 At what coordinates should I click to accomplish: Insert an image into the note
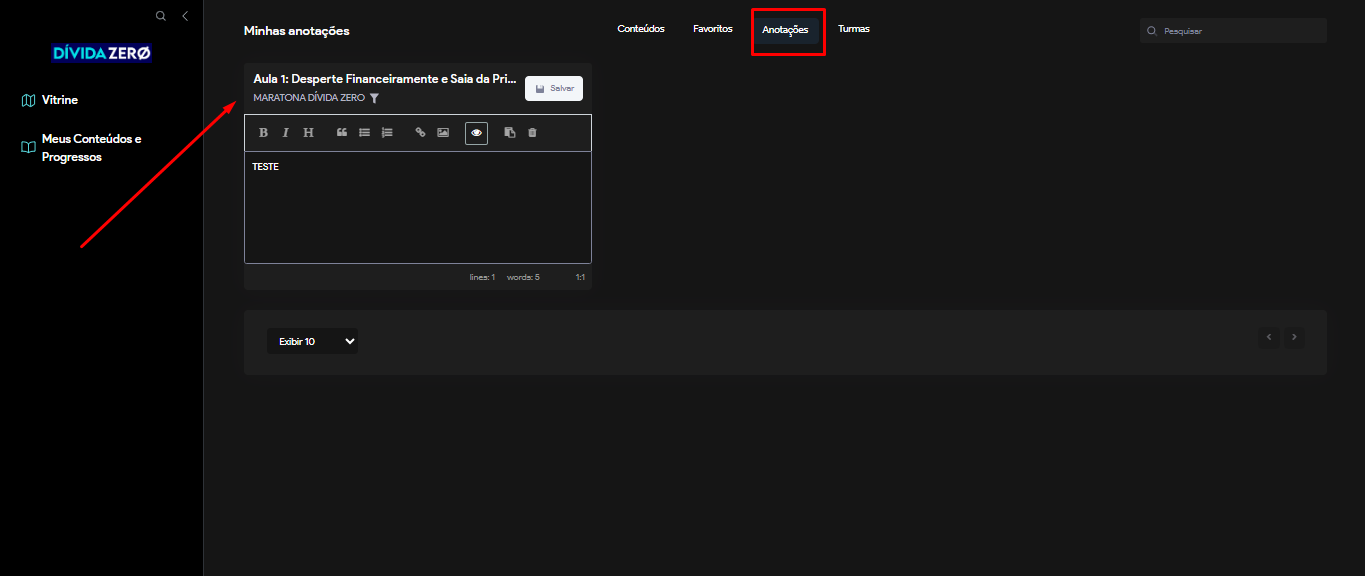(x=443, y=133)
